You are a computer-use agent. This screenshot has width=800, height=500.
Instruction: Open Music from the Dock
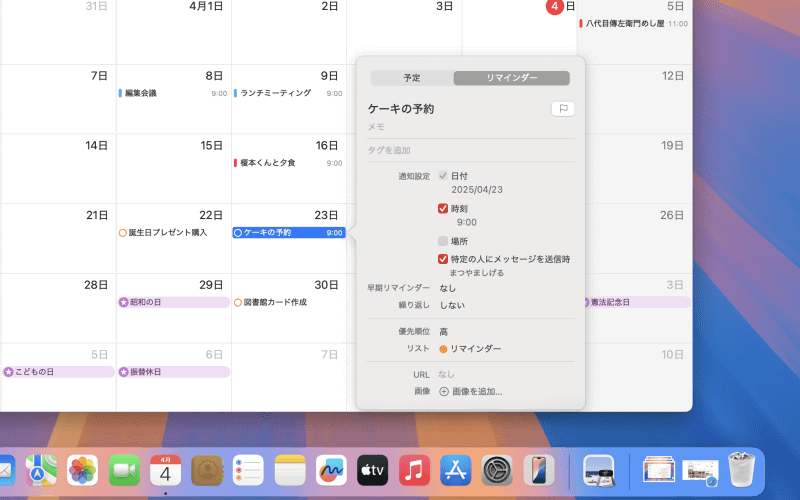click(414, 470)
